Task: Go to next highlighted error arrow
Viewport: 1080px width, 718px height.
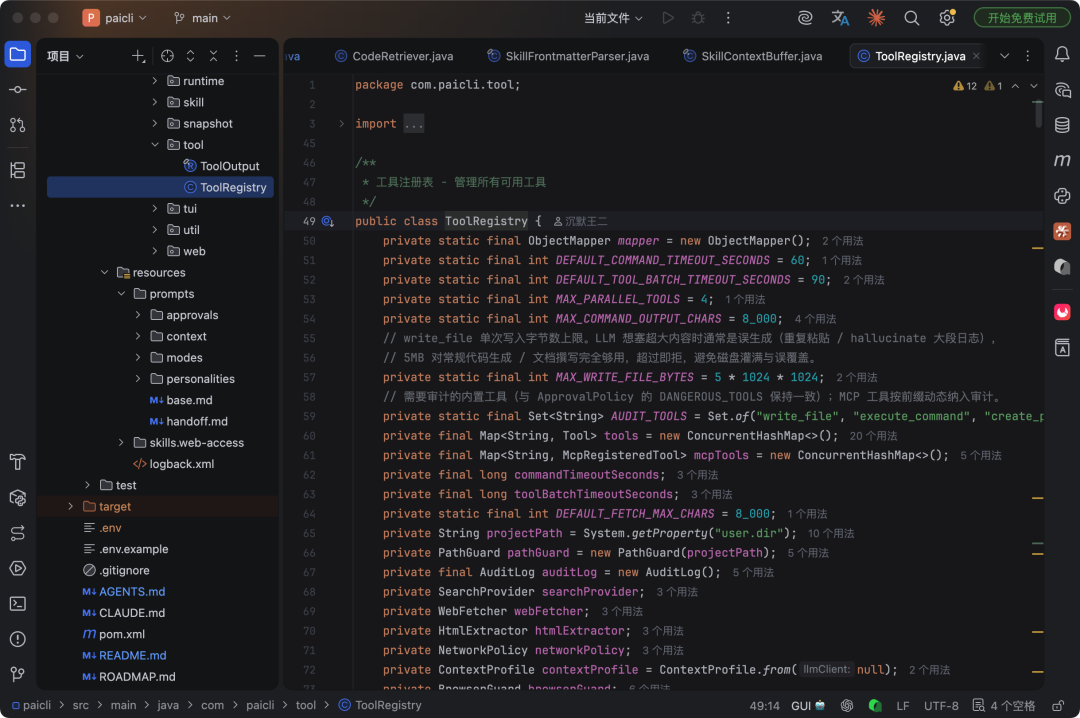Action: (x=1033, y=86)
